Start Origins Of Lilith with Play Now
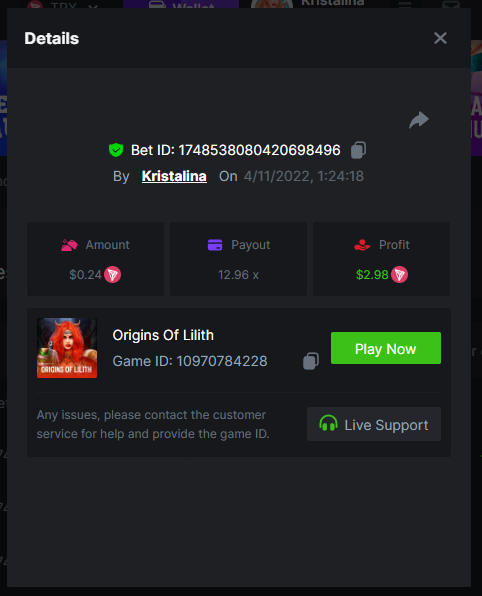The height and width of the screenshot is (596, 482). tap(386, 348)
